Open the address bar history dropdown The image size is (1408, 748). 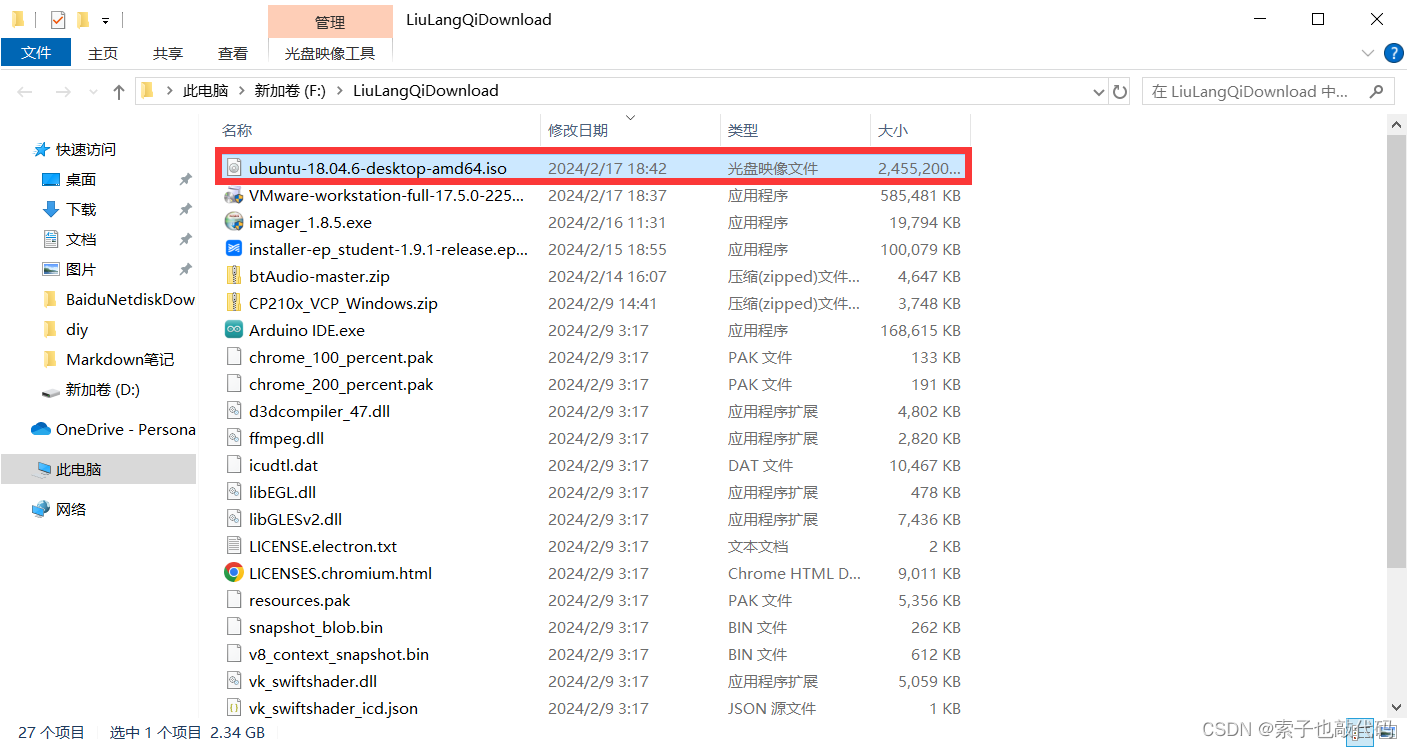1099,91
